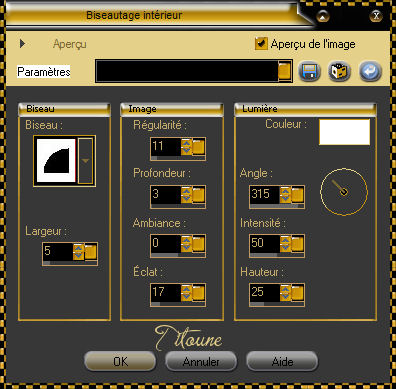Increase the Éclat value with up arrow

pyautogui.click(x=186, y=289)
